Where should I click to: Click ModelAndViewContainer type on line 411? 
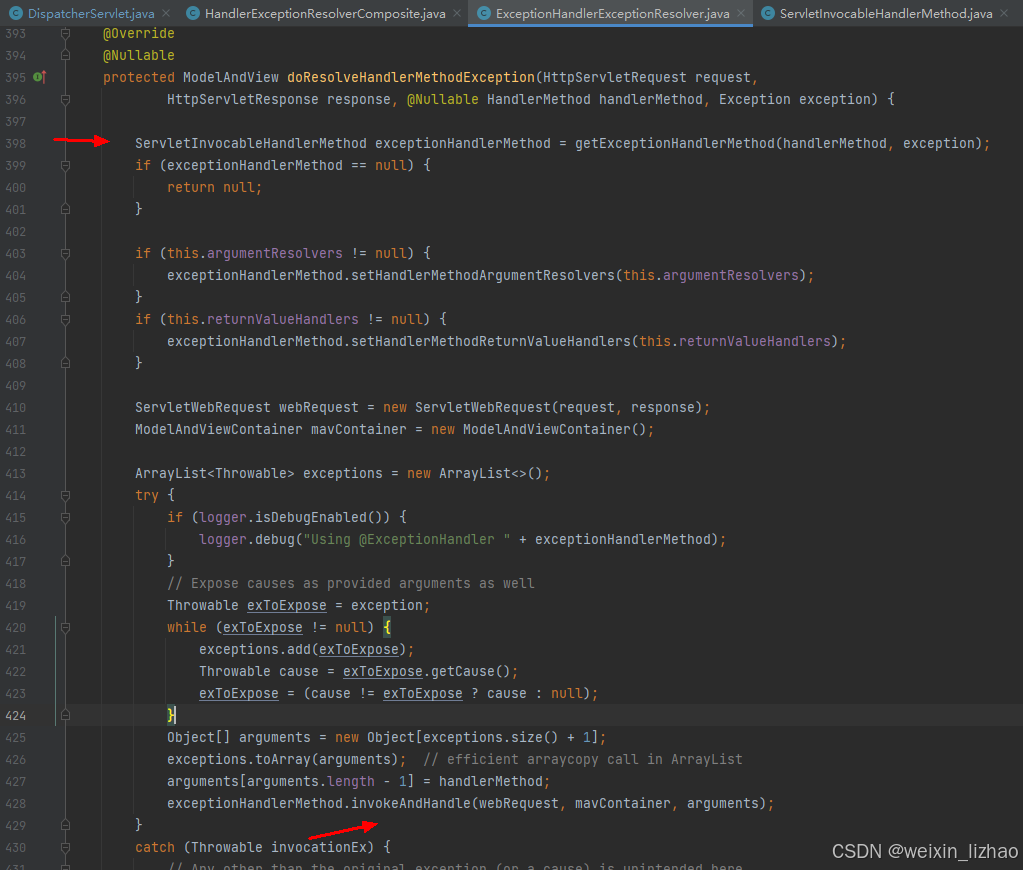pyautogui.click(x=219, y=429)
